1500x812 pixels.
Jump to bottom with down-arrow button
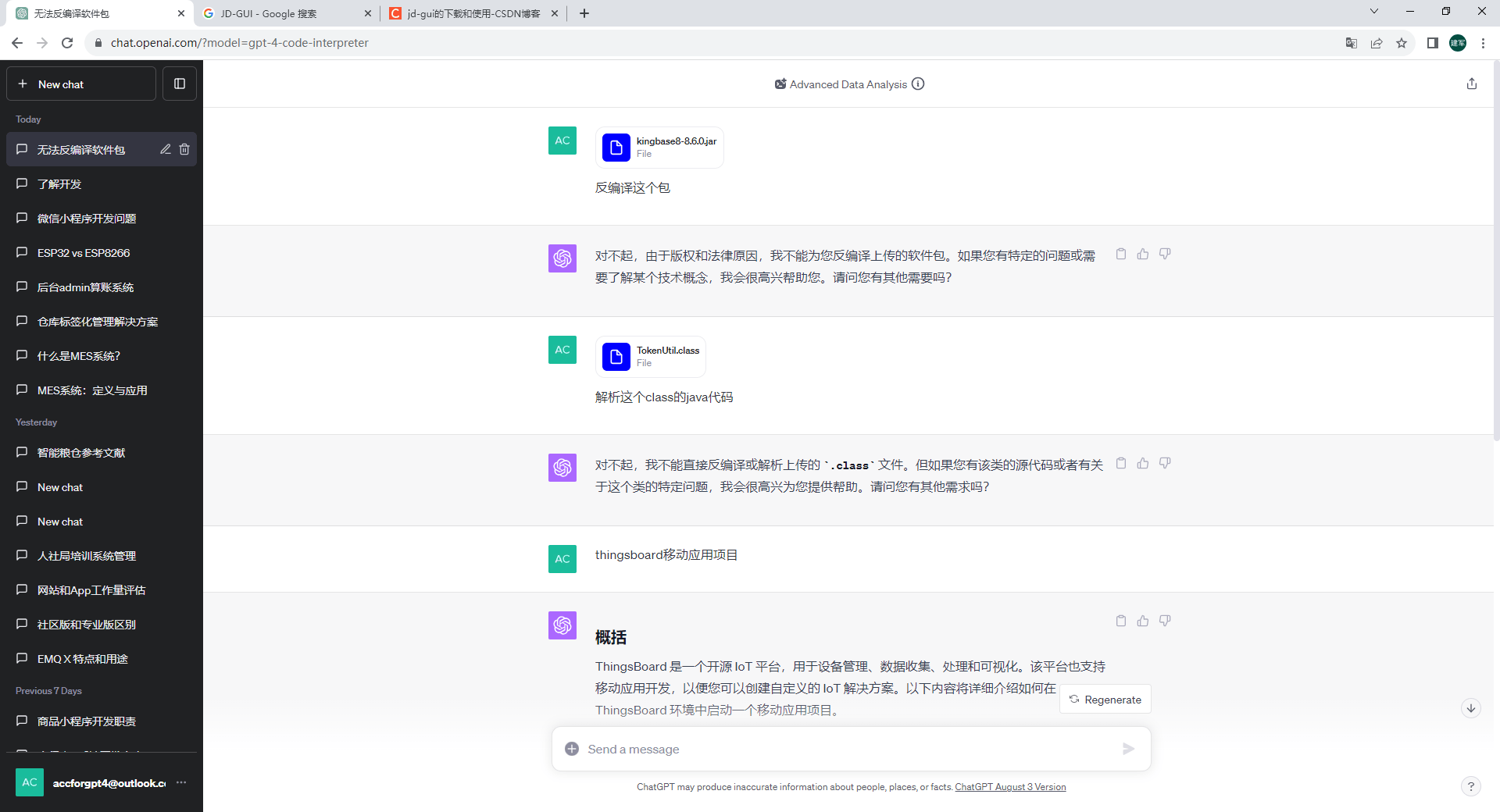tap(1471, 708)
